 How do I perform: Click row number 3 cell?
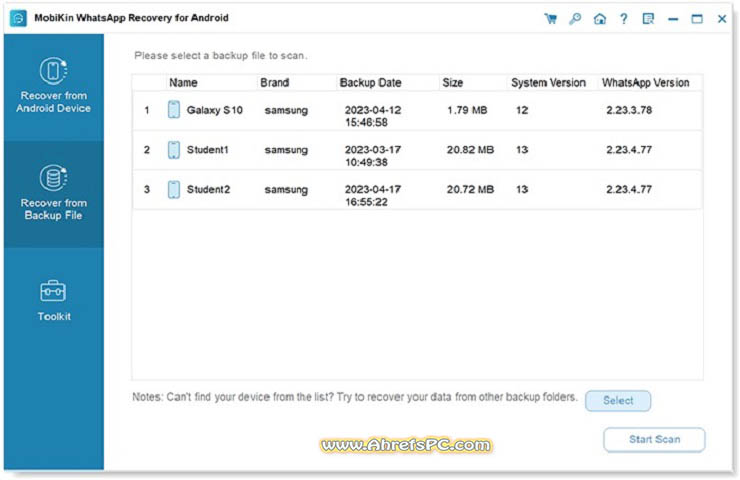coord(147,189)
